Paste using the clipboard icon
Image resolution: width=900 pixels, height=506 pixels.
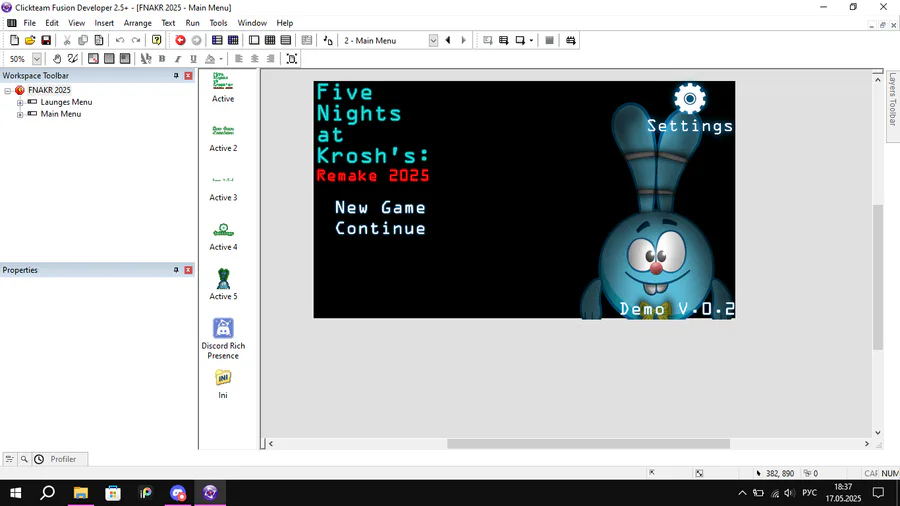click(x=99, y=40)
